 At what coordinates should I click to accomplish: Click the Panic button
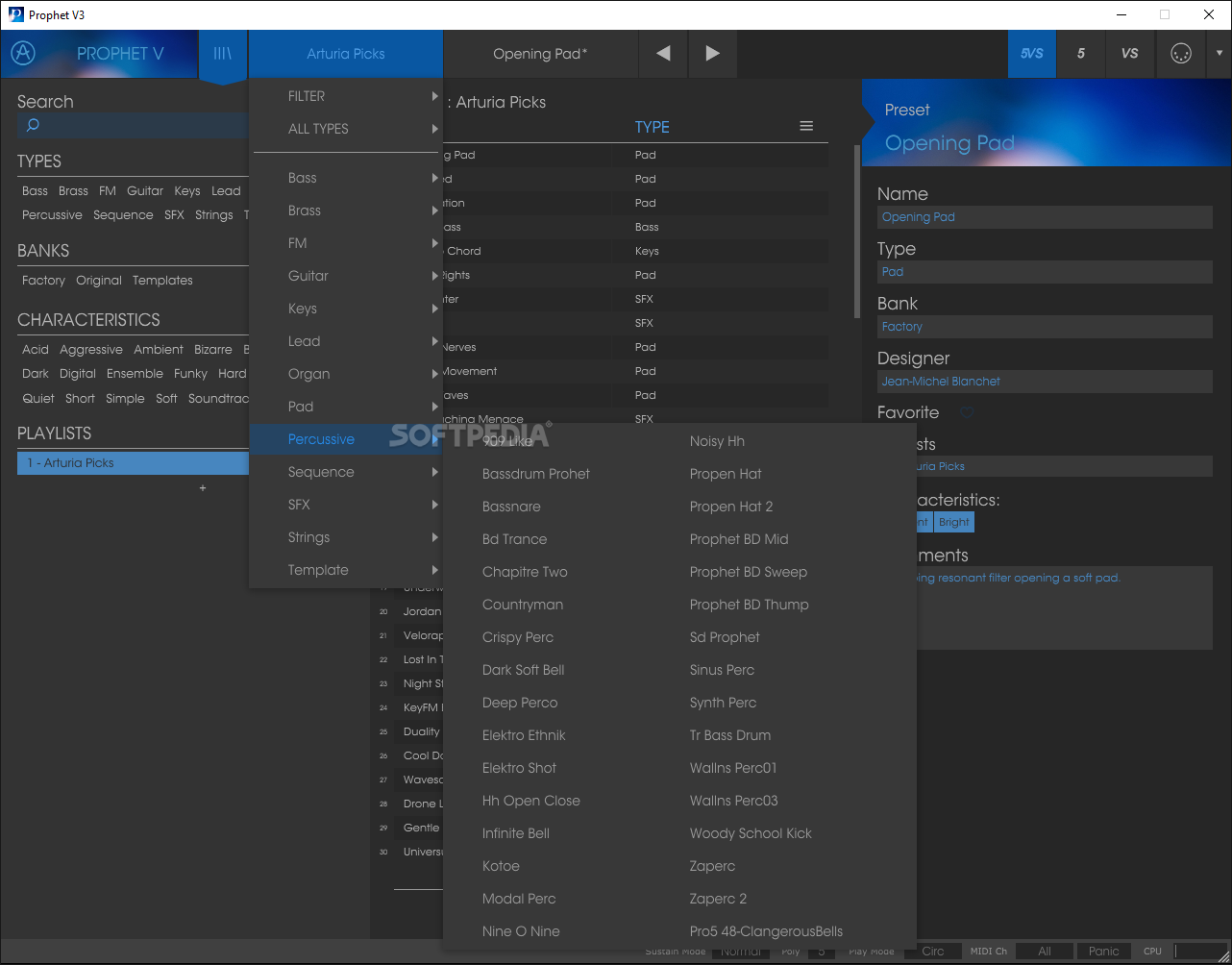click(1104, 952)
